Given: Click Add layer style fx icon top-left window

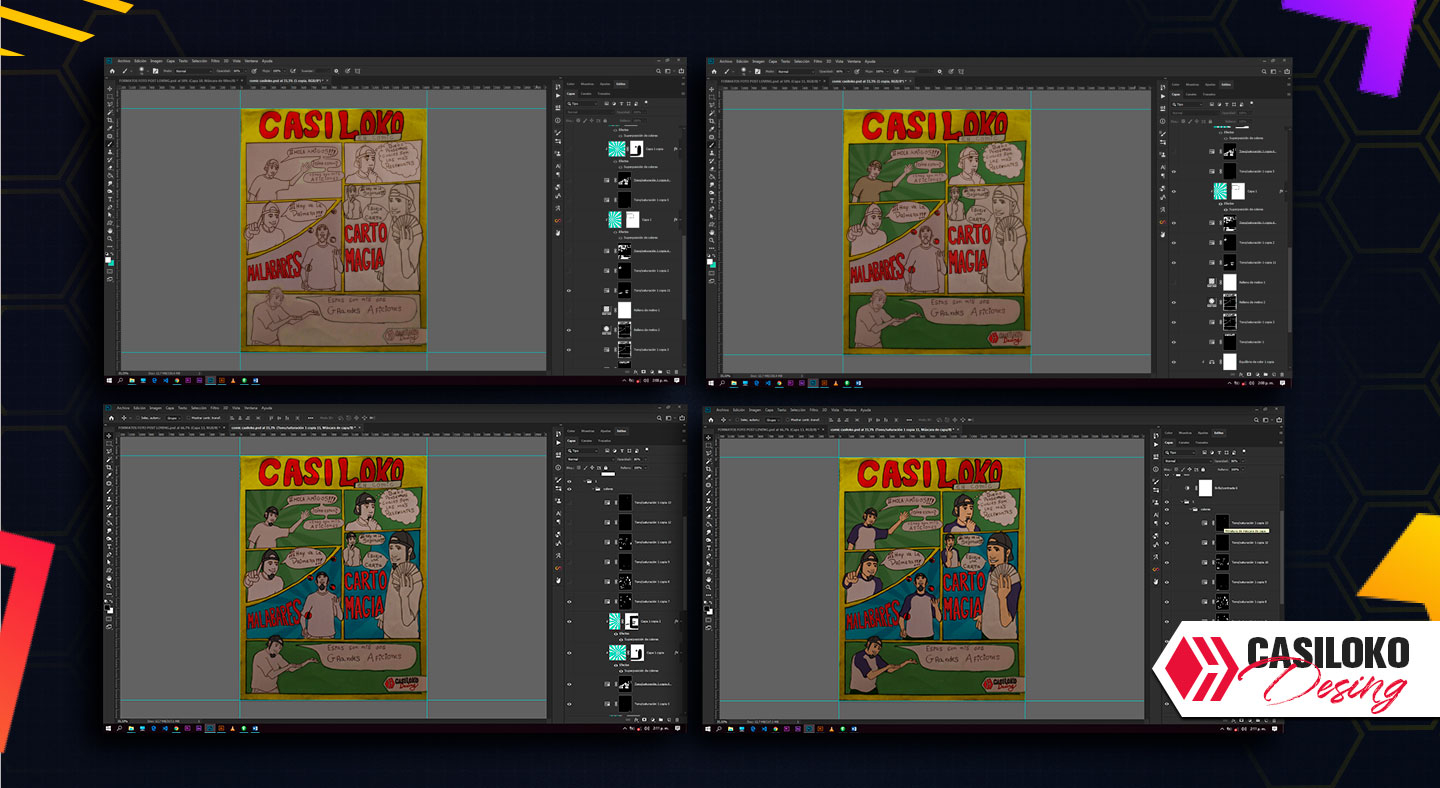Looking at the screenshot, I should click(635, 371).
